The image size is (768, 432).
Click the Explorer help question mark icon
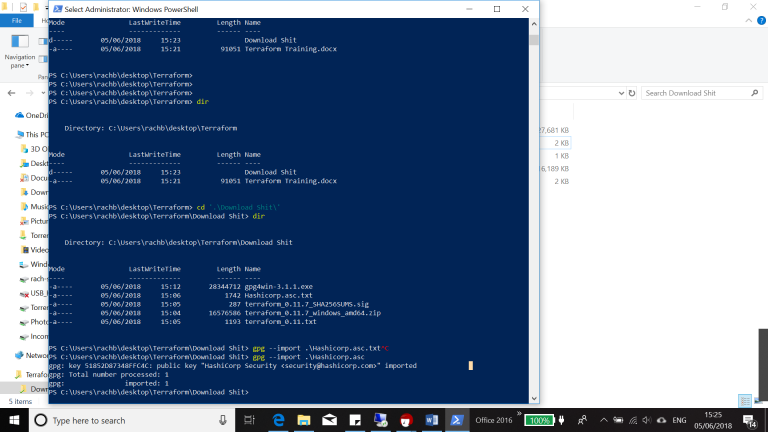[761, 21]
